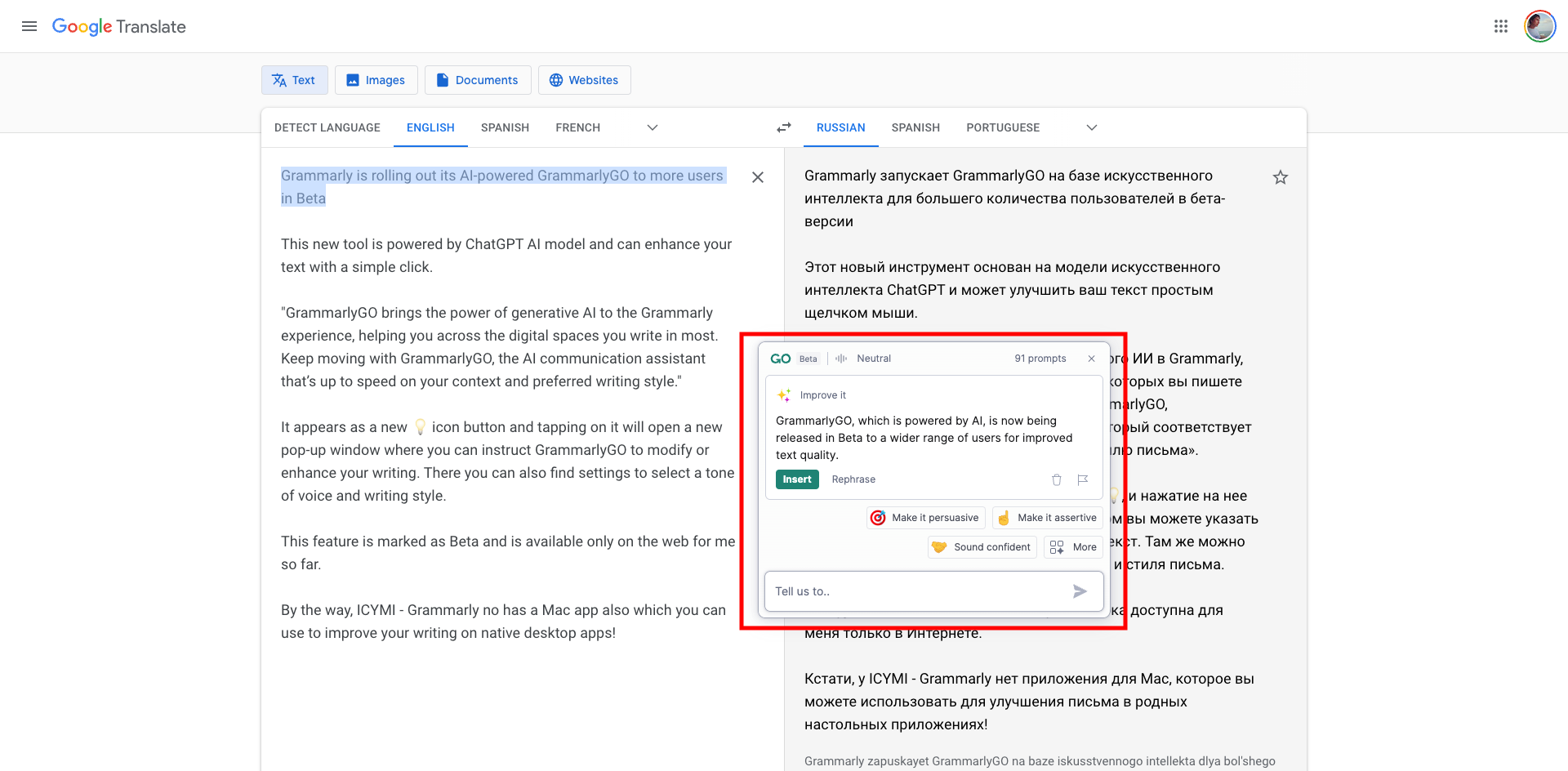Select English as source language

click(x=430, y=127)
